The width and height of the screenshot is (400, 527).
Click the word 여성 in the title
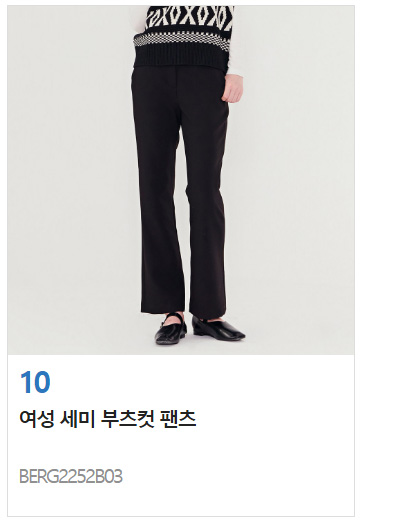pyautogui.click(x=37, y=419)
